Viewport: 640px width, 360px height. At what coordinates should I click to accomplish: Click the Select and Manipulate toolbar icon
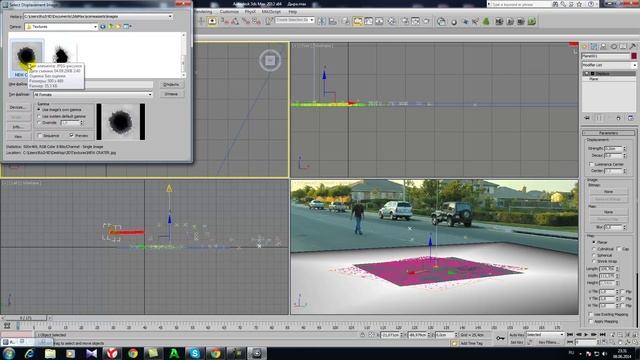coord(201,21)
